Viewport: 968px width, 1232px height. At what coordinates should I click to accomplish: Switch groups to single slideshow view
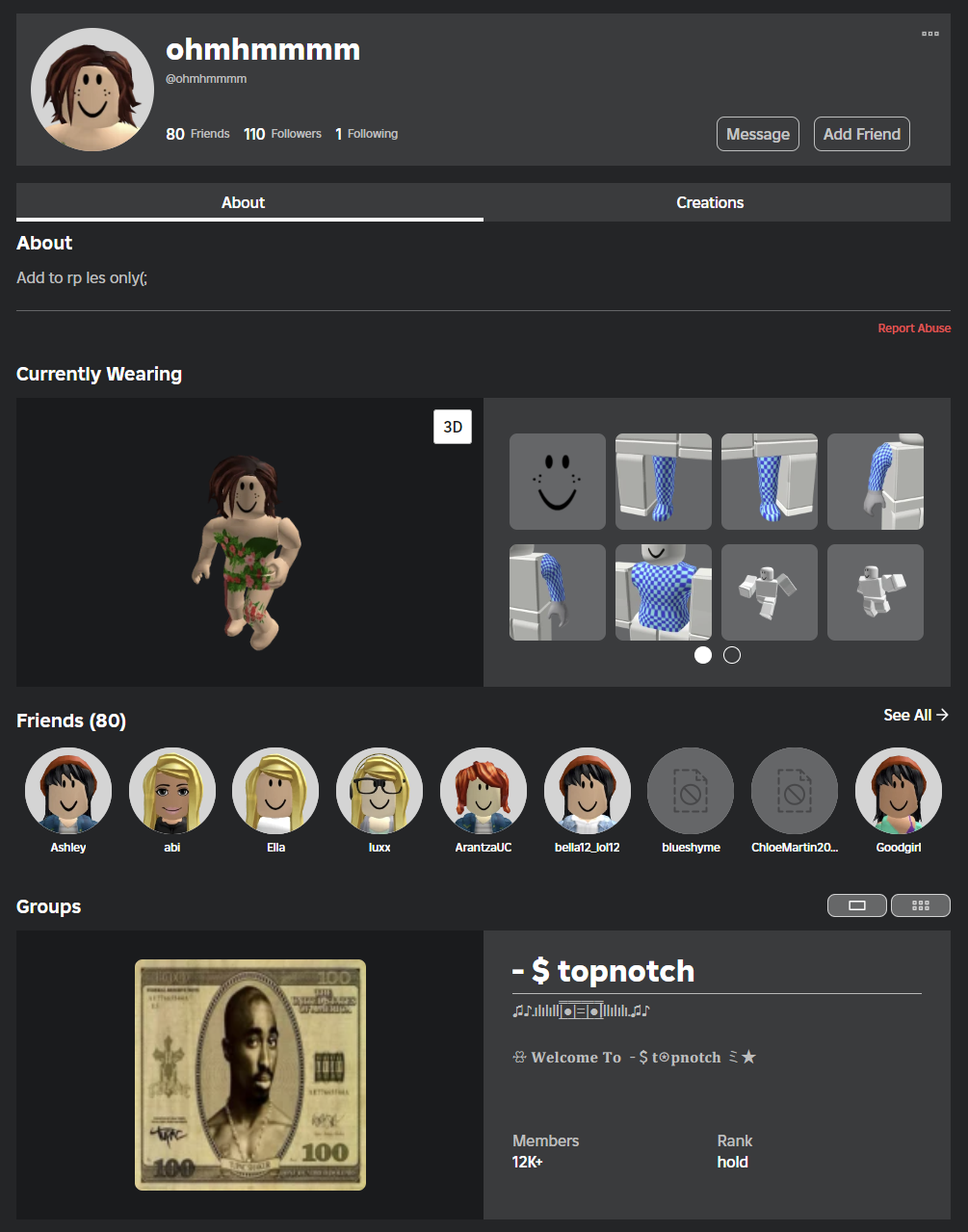coord(856,905)
